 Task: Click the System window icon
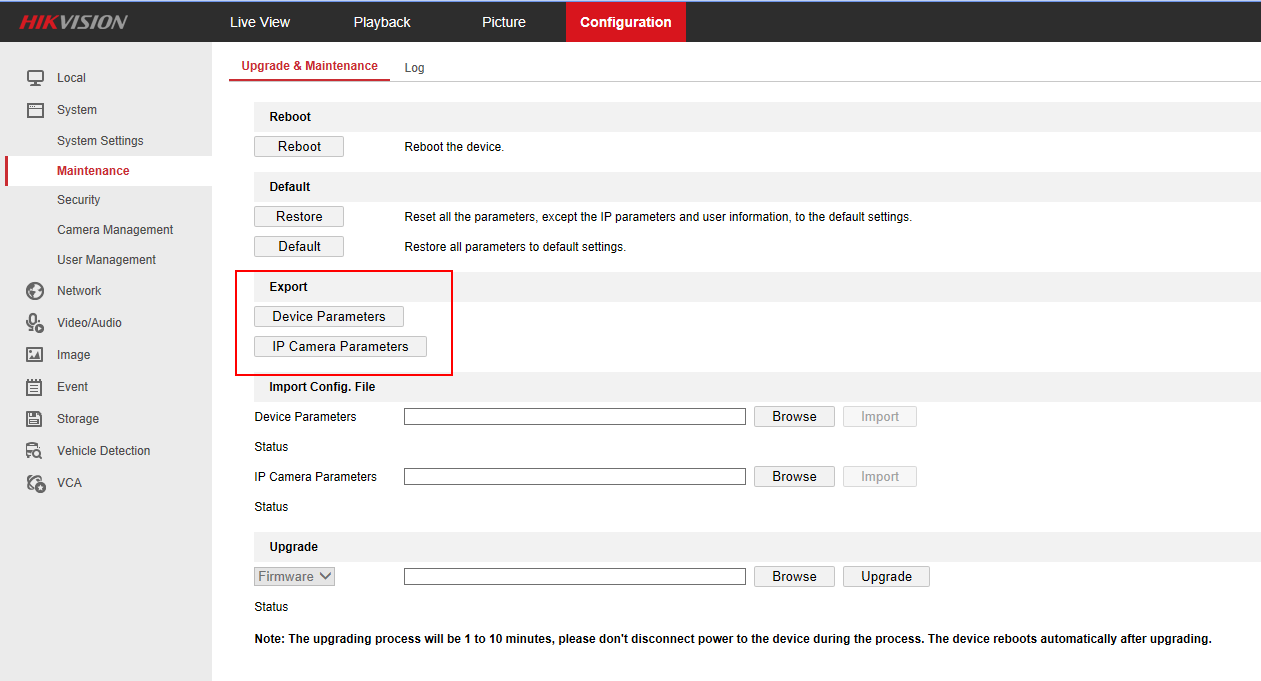(35, 110)
